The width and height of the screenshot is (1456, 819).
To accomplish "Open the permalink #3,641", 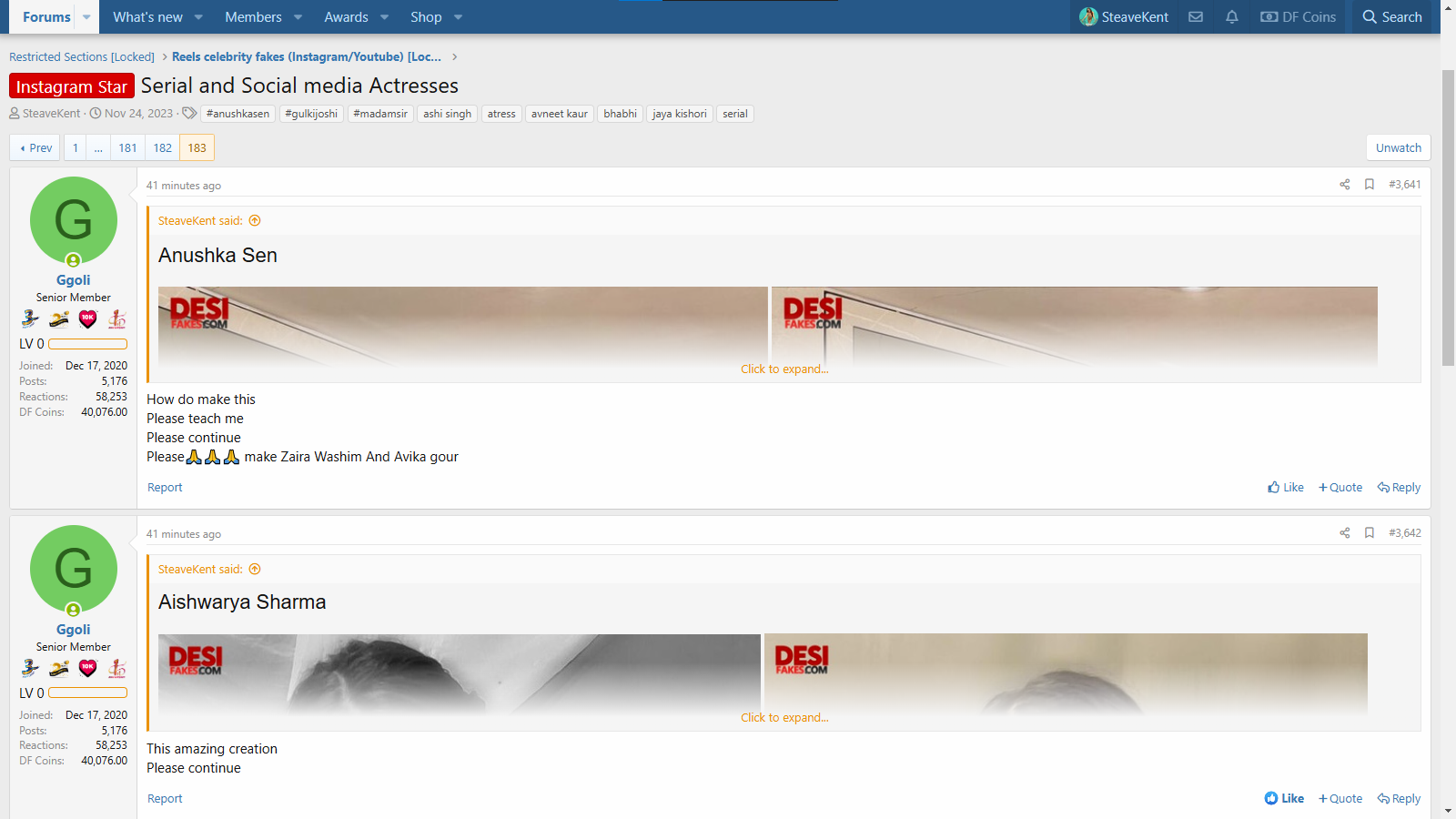I will [1405, 185].
